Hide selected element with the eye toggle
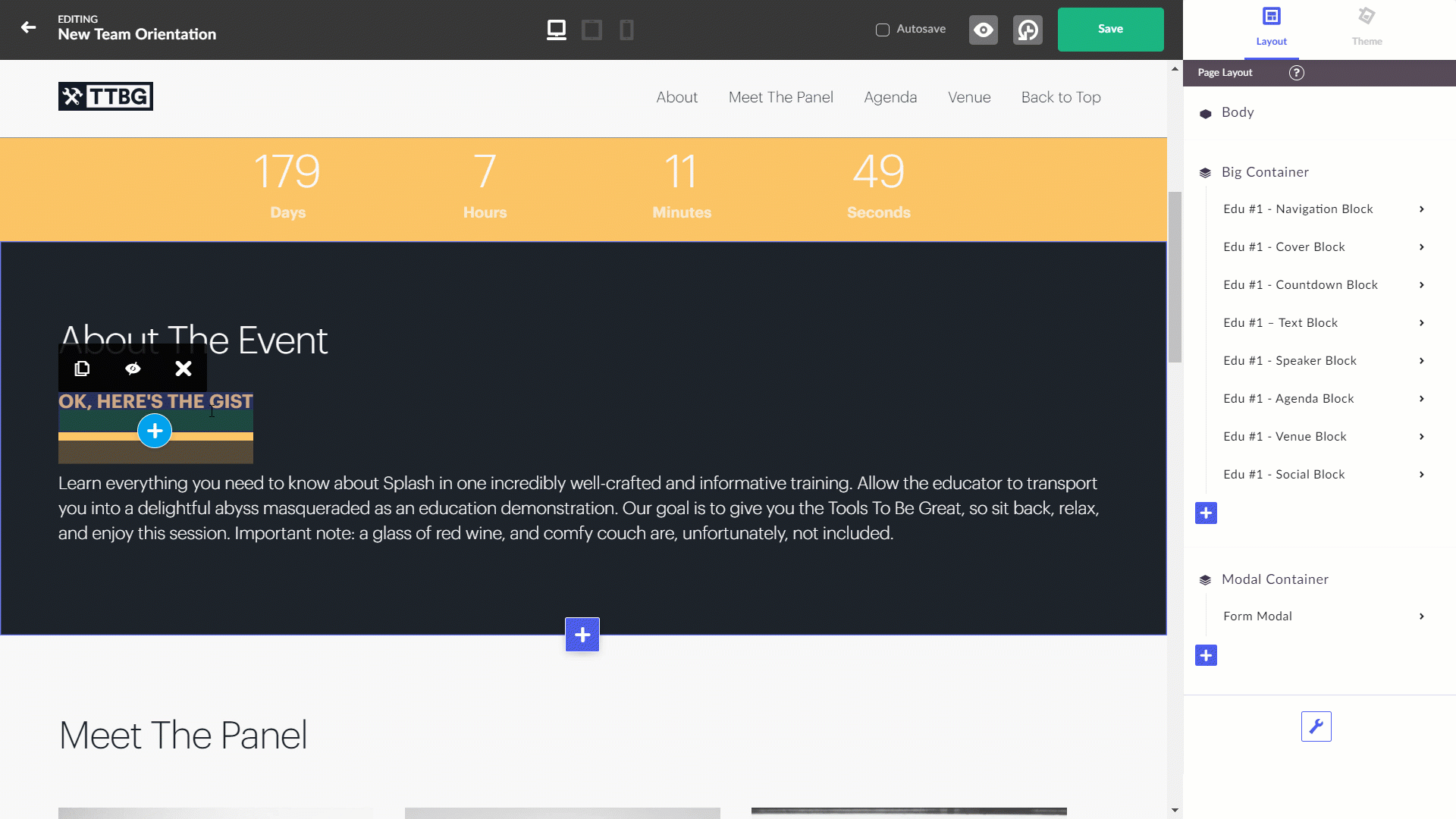The width and height of the screenshot is (1456, 819). [133, 369]
